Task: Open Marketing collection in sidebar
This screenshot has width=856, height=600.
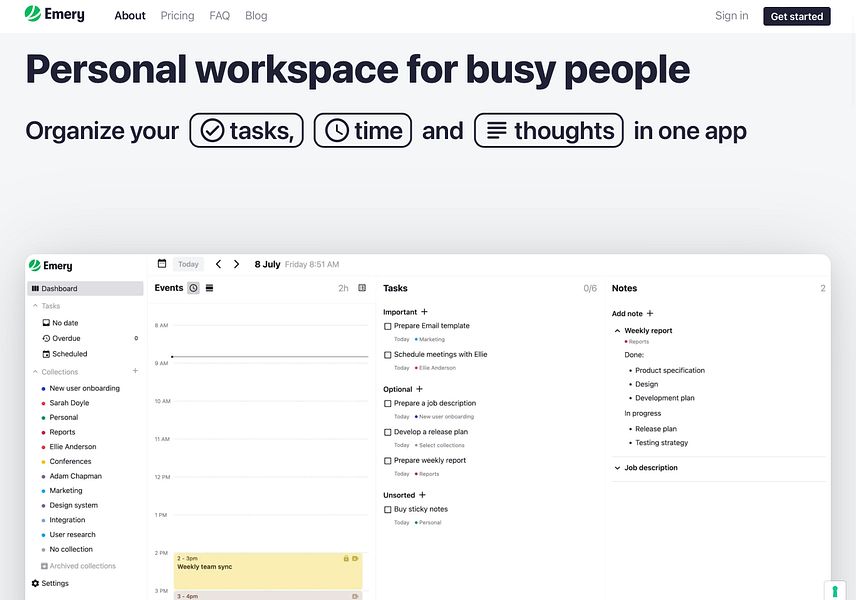Action: (66, 491)
